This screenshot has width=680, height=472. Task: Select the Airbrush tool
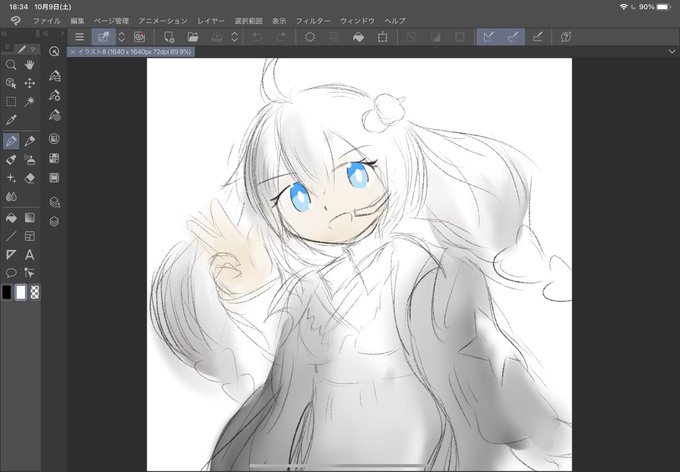(29, 160)
